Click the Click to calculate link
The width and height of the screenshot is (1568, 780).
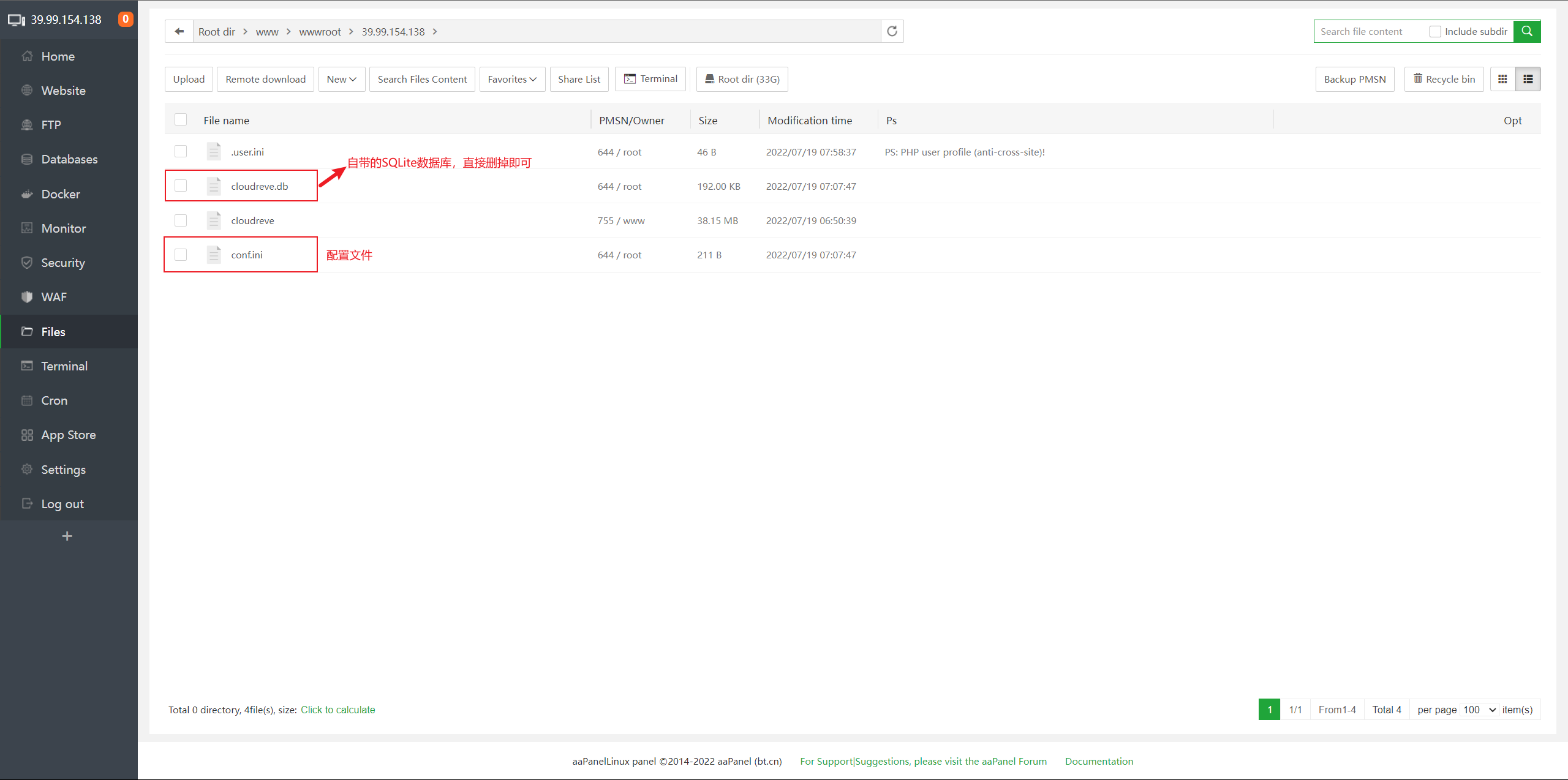click(337, 710)
